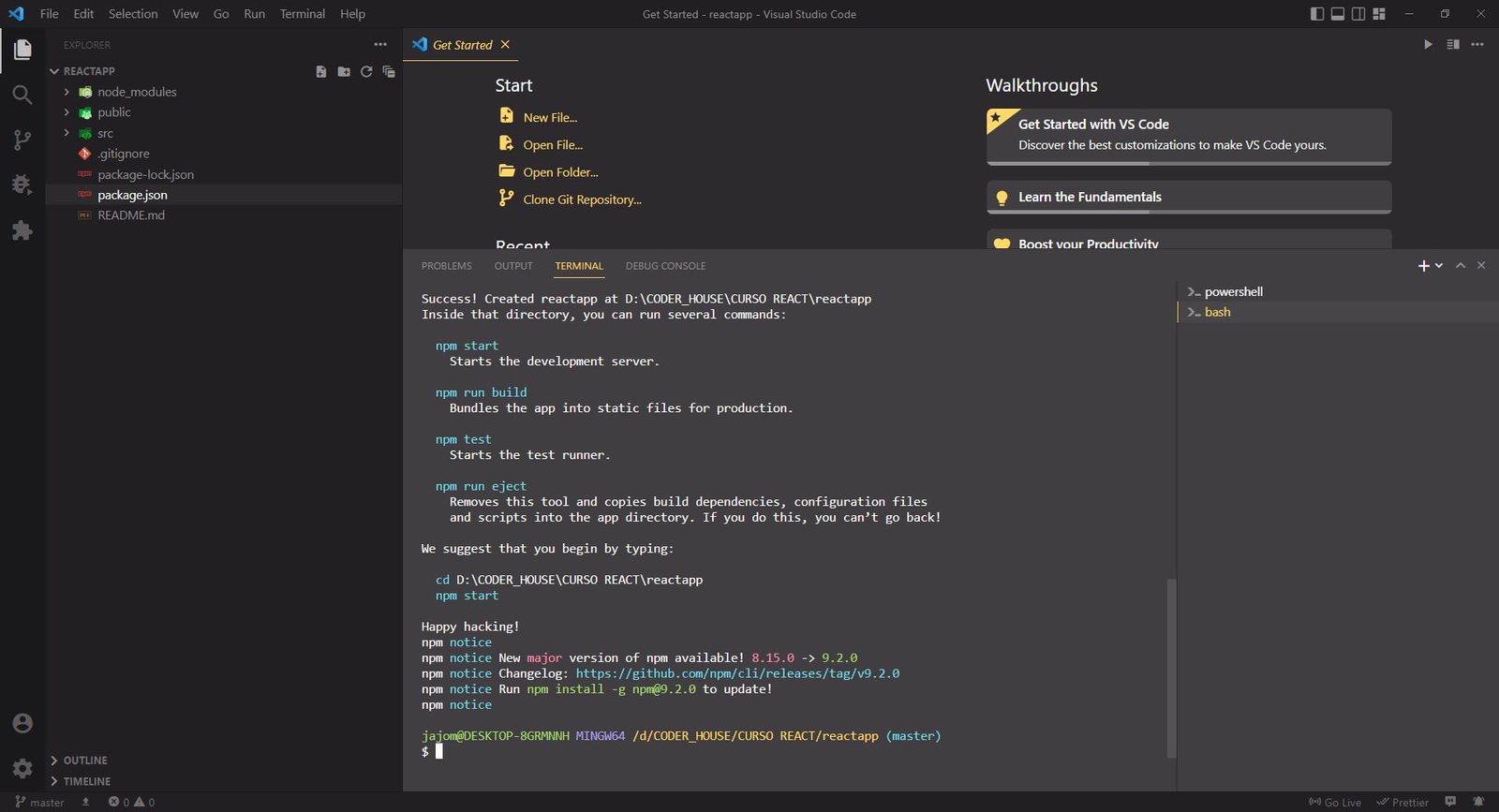Screen dimensions: 1499x812
Task: Toggle the bottom panel visibility
Action: (1338, 14)
